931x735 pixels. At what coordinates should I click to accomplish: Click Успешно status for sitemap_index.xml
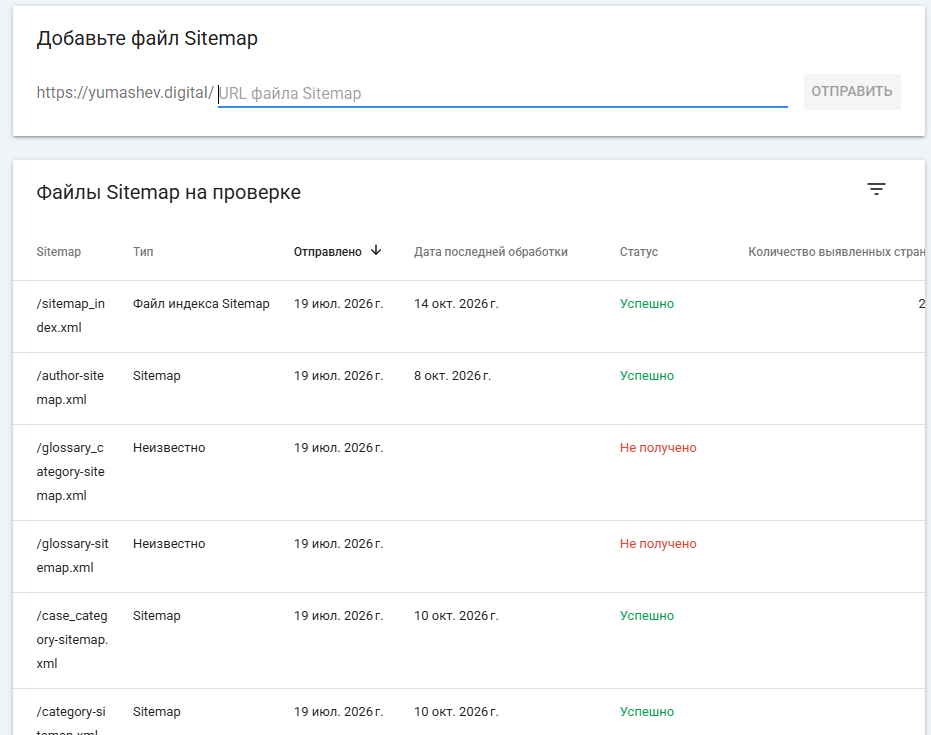[647, 303]
